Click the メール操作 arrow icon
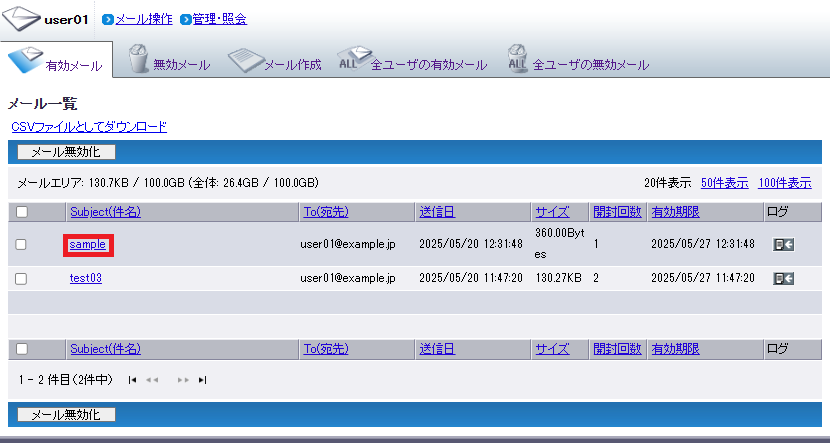The image size is (830, 444). [108, 19]
